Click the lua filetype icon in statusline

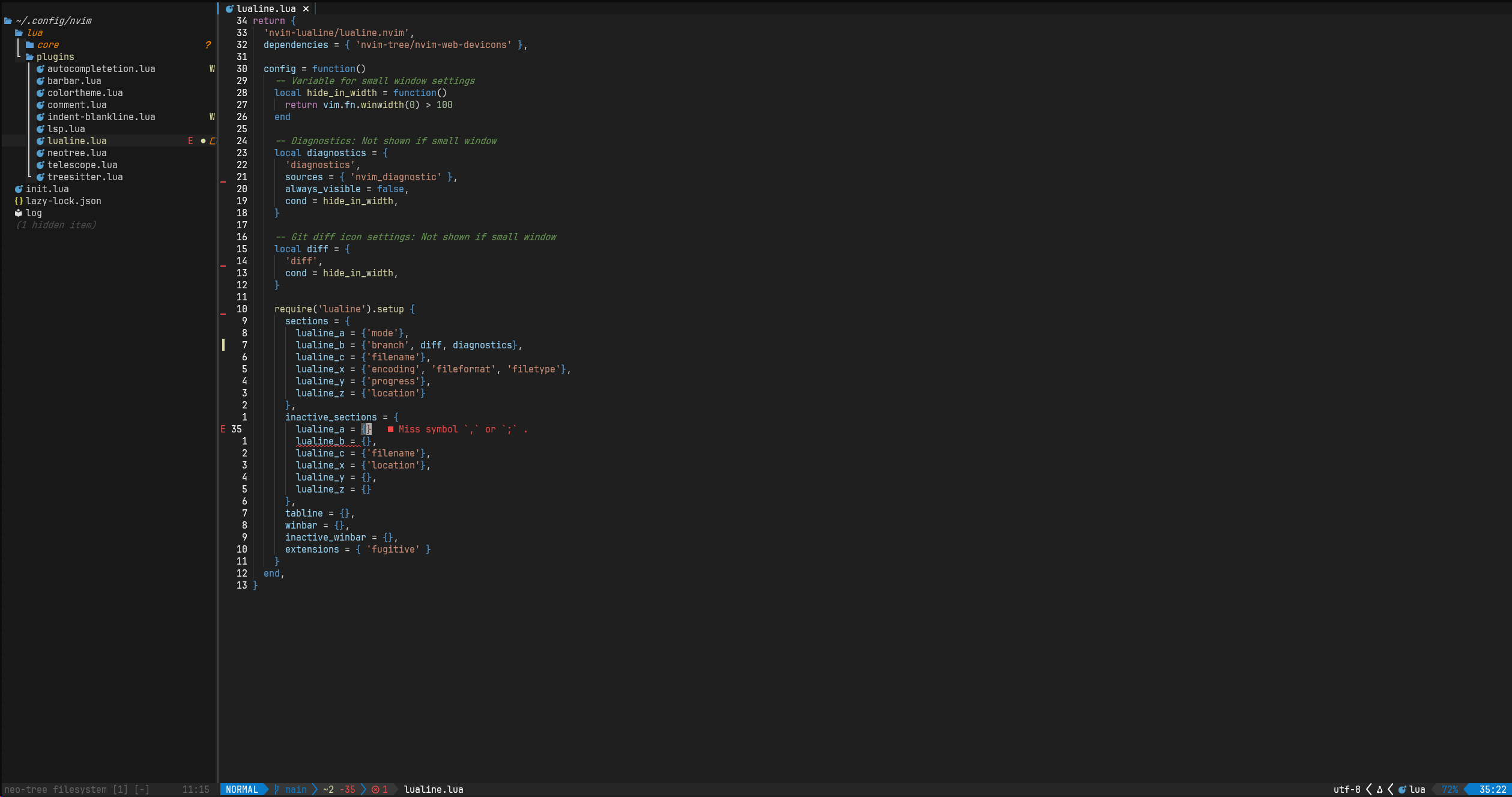tap(1402, 789)
